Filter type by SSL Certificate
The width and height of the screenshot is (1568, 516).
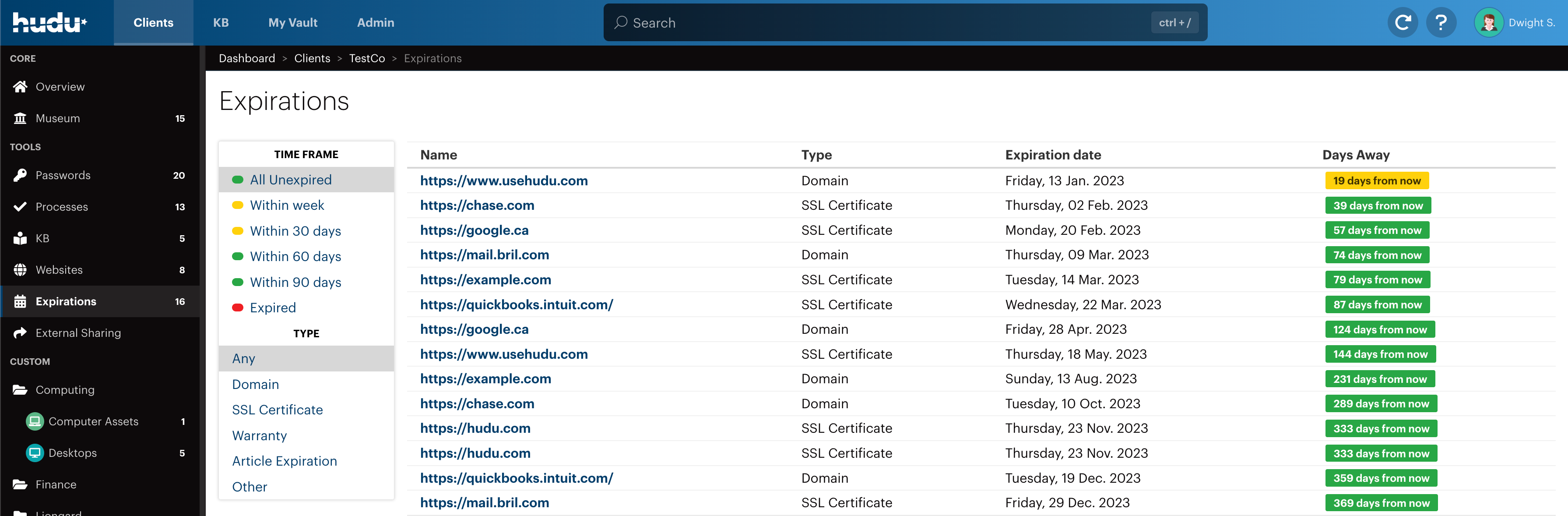pos(306,410)
